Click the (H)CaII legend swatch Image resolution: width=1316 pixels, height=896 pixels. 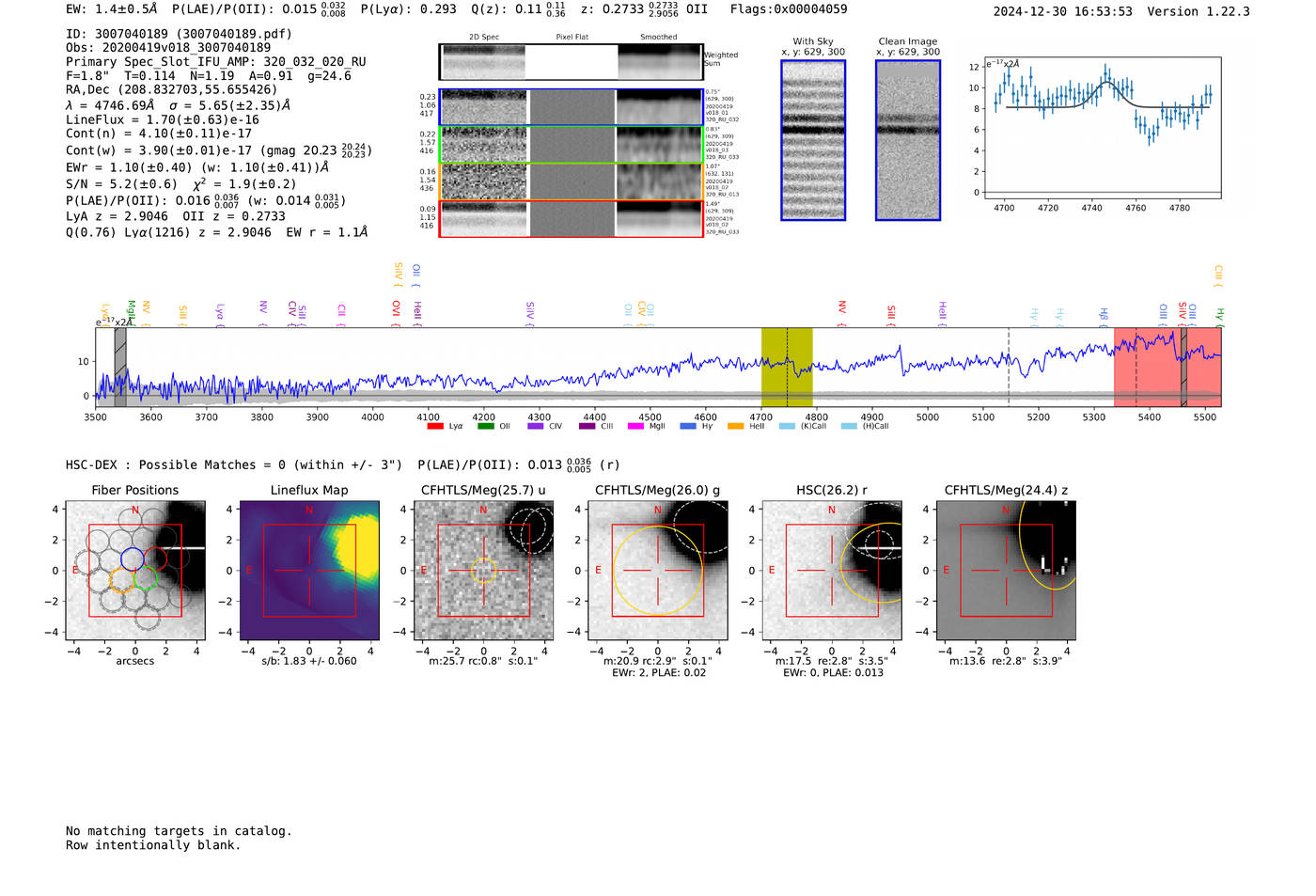(850, 427)
